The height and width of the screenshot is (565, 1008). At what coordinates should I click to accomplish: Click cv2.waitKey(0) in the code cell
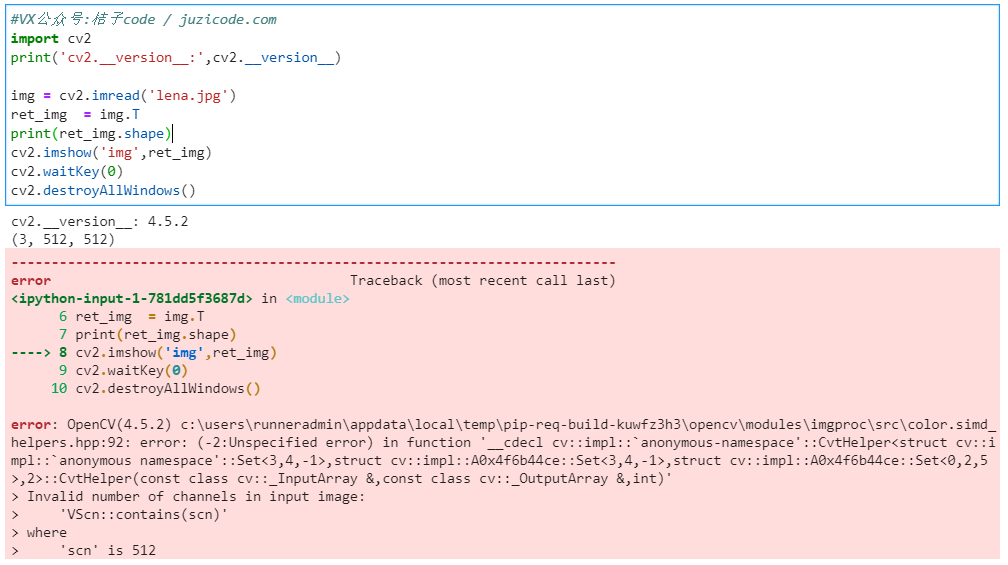(x=67, y=171)
